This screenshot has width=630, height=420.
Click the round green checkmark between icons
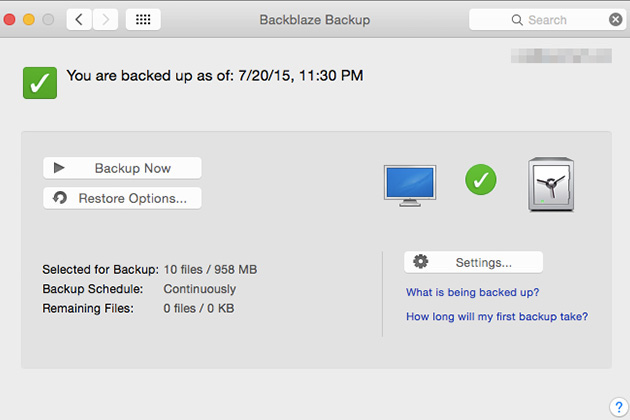click(x=481, y=180)
